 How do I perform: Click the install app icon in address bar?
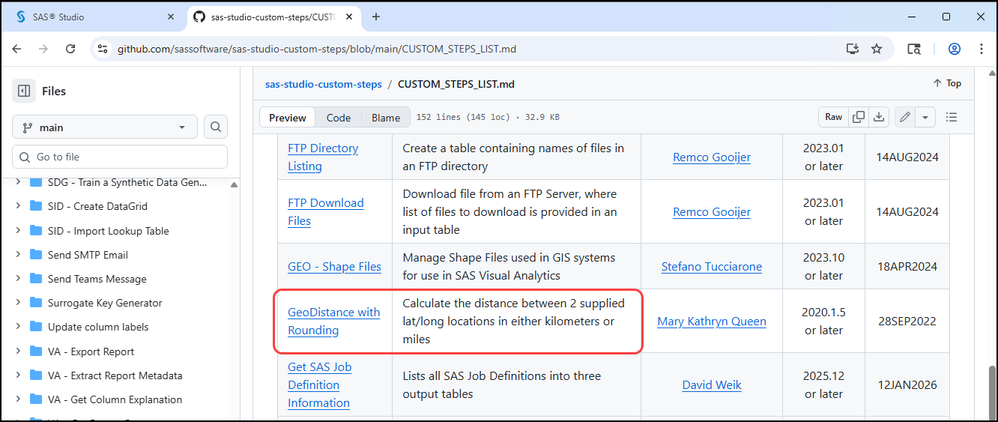852,49
